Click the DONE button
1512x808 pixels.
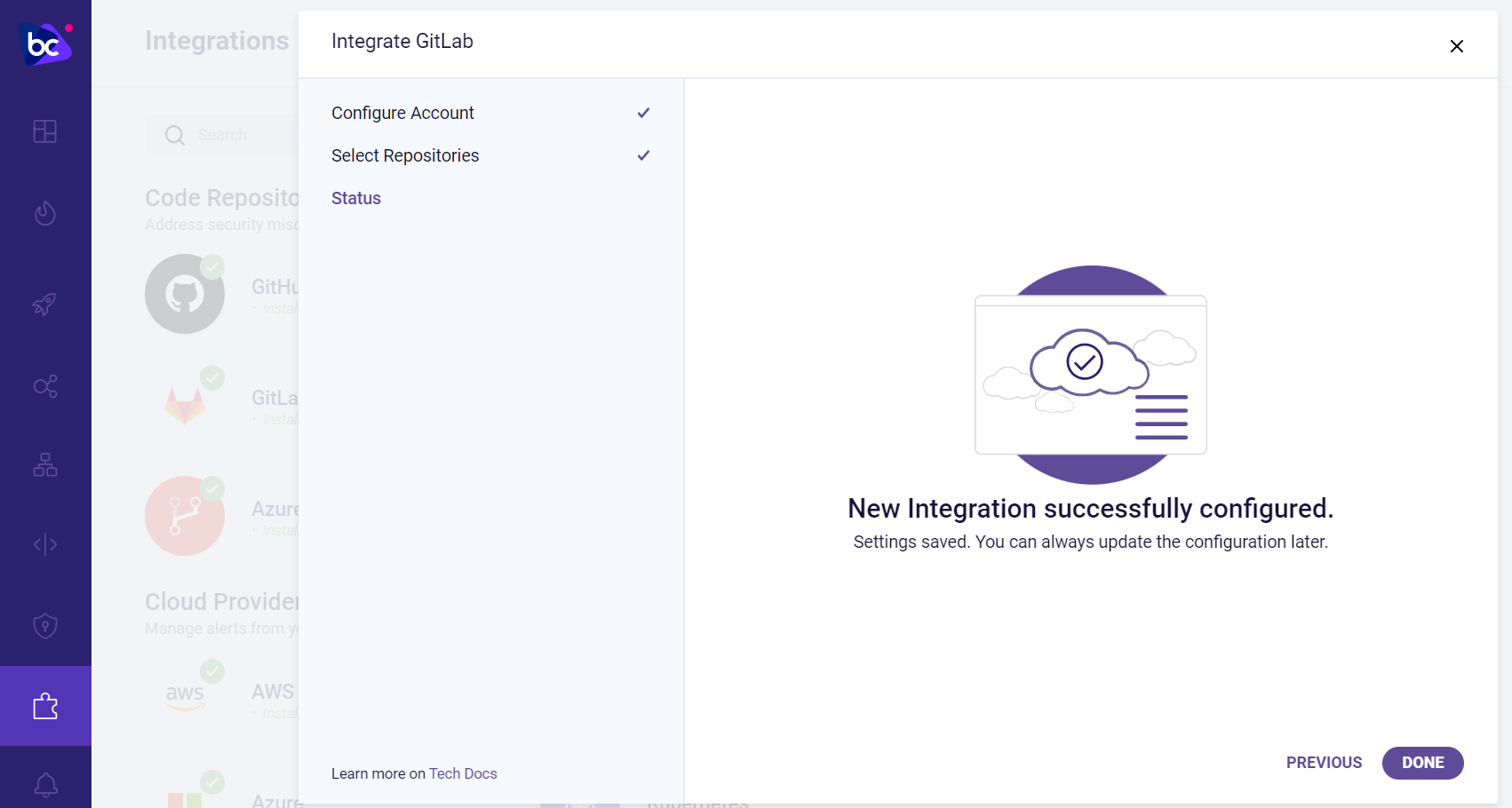point(1423,763)
